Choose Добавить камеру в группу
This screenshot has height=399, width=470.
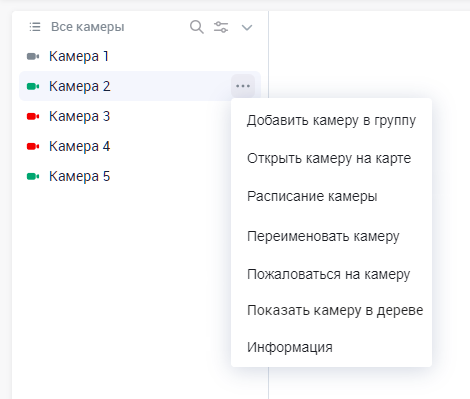(331, 120)
